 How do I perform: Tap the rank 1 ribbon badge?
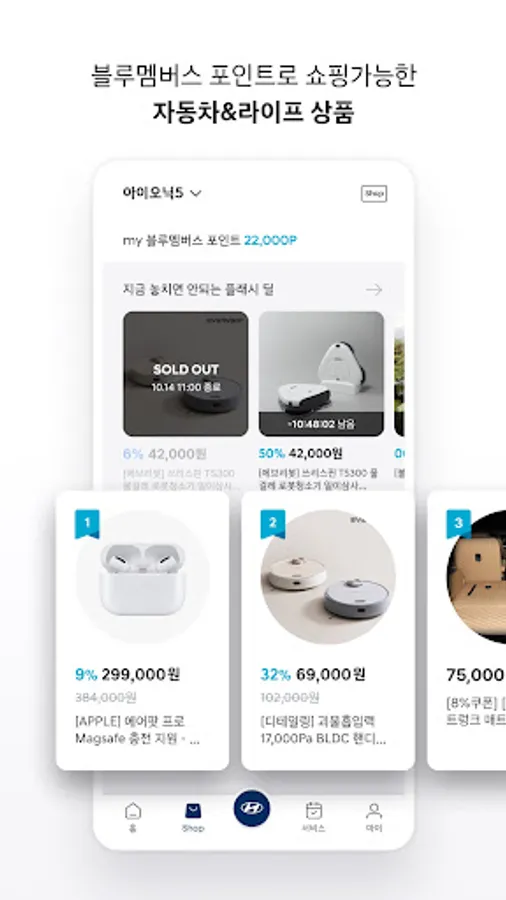click(x=87, y=524)
